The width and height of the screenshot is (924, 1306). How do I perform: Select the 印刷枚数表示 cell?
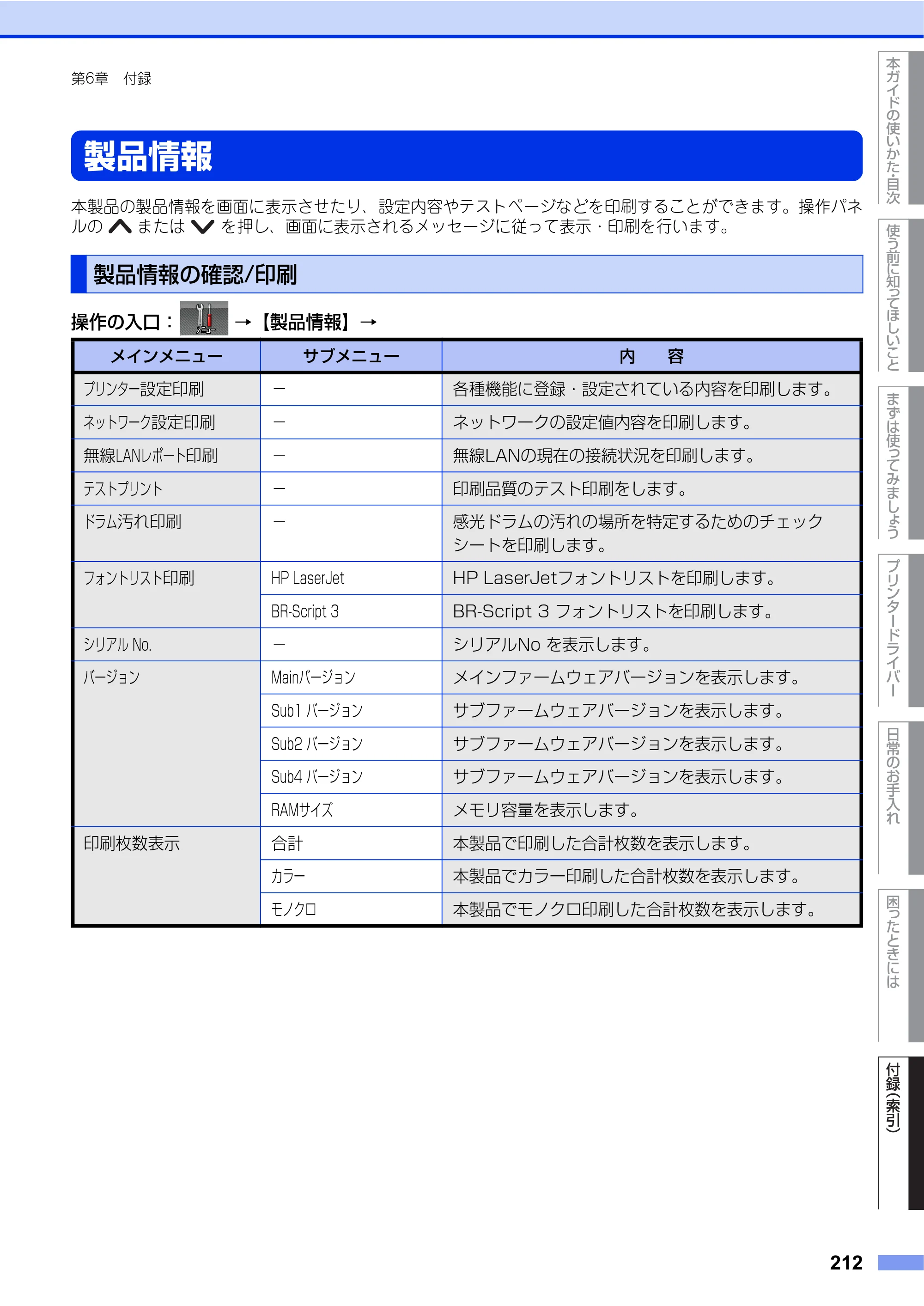(167, 875)
